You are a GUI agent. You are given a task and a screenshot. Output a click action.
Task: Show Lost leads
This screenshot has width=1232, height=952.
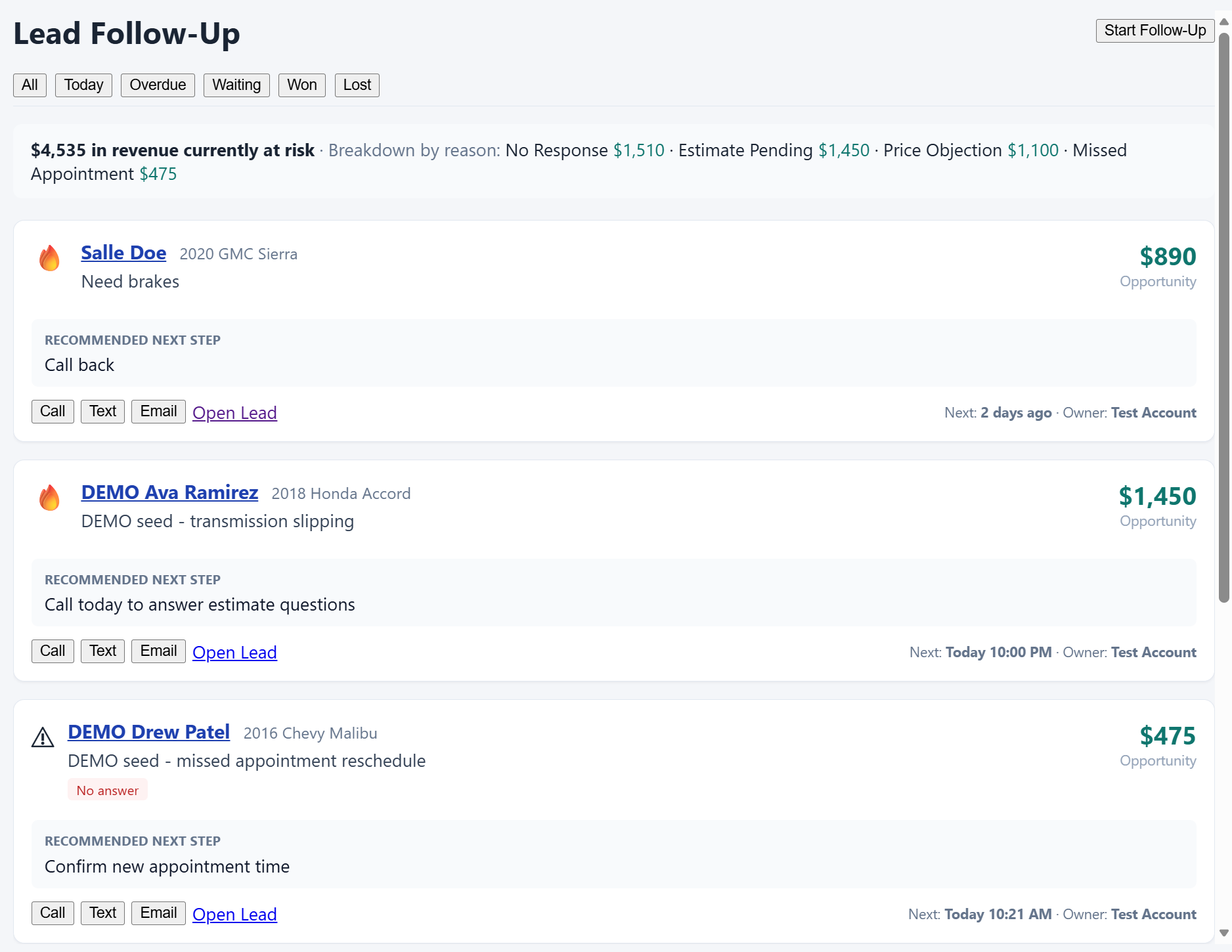[x=357, y=85]
